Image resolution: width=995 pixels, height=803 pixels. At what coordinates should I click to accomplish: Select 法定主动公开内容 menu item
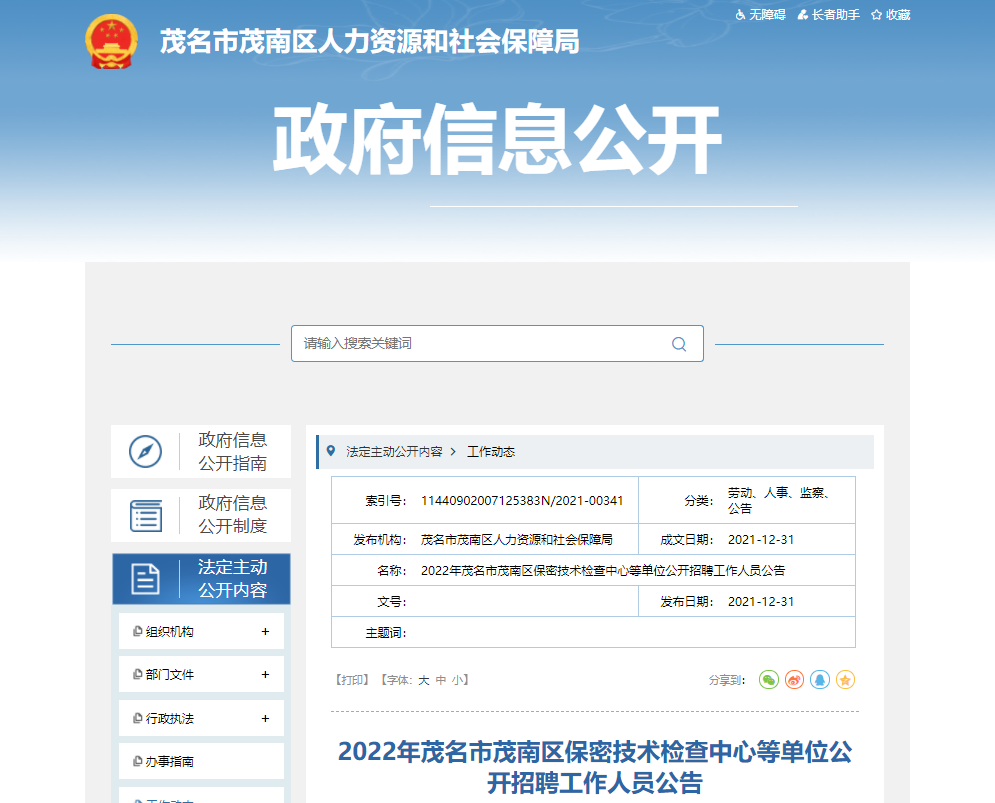tap(201, 579)
